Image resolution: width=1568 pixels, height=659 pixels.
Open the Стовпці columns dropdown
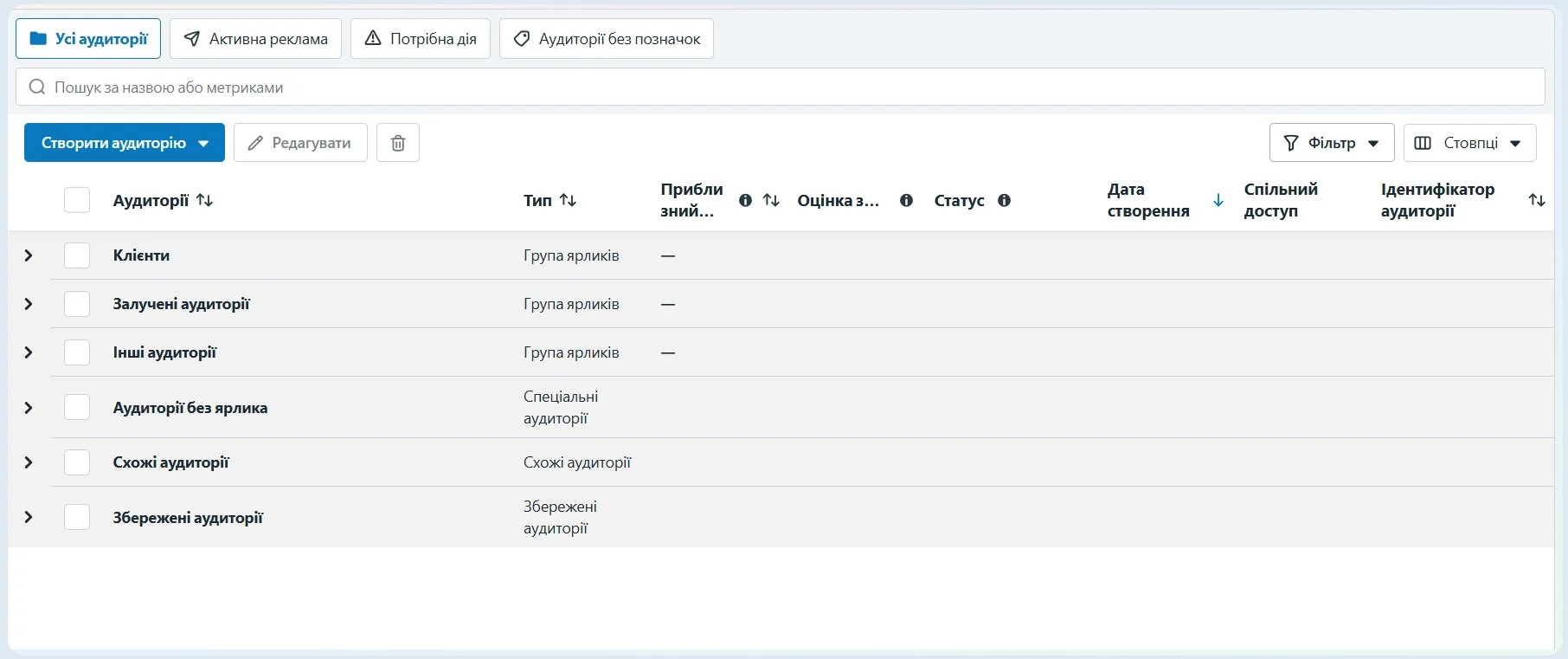coord(1469,143)
